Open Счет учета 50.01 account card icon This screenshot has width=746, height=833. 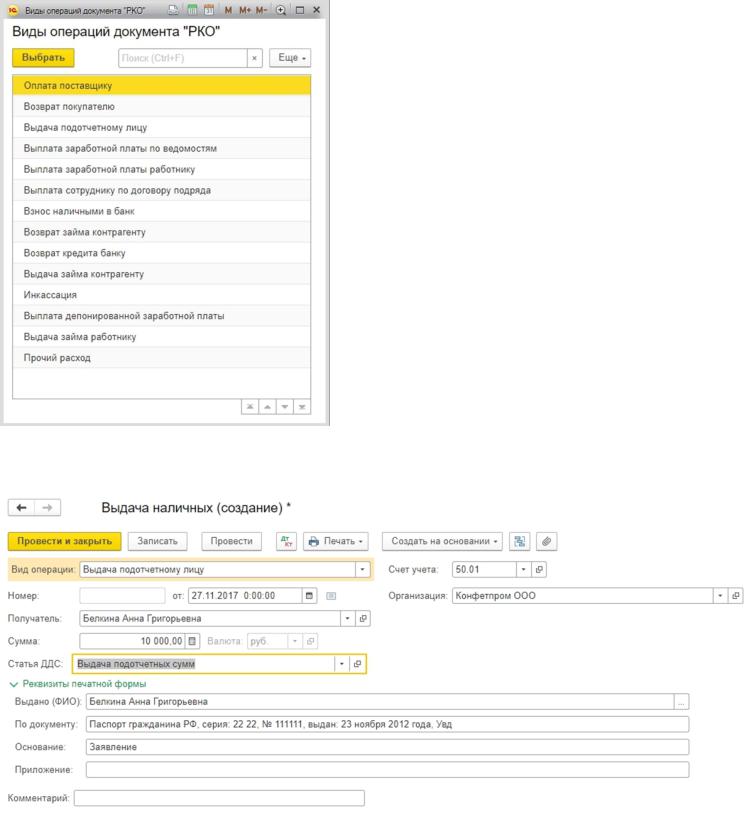[x=539, y=570]
